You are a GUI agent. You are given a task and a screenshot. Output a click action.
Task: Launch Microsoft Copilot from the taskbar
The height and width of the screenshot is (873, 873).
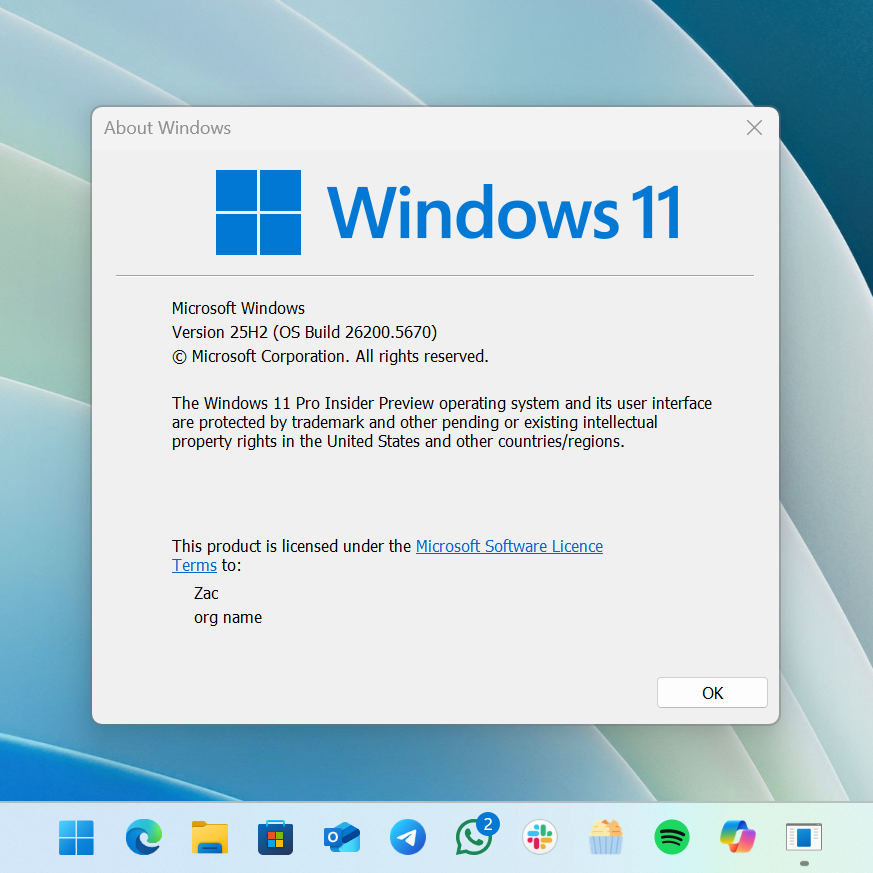tap(737, 837)
